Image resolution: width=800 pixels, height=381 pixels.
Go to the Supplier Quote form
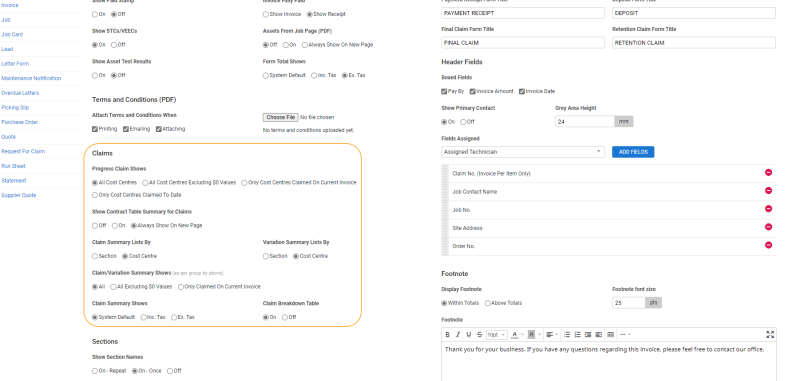[18, 195]
